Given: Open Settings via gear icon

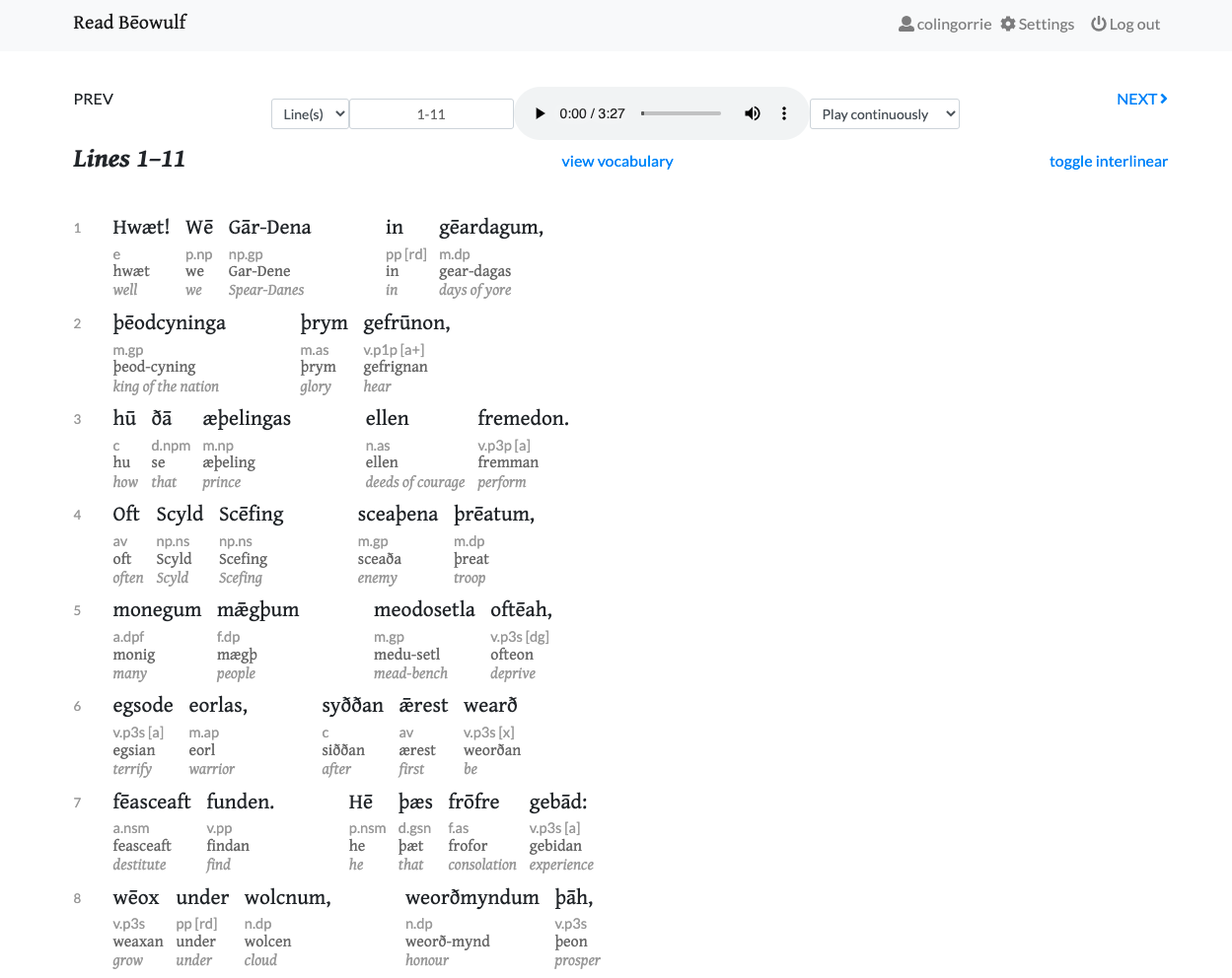Looking at the screenshot, I should point(1007,24).
